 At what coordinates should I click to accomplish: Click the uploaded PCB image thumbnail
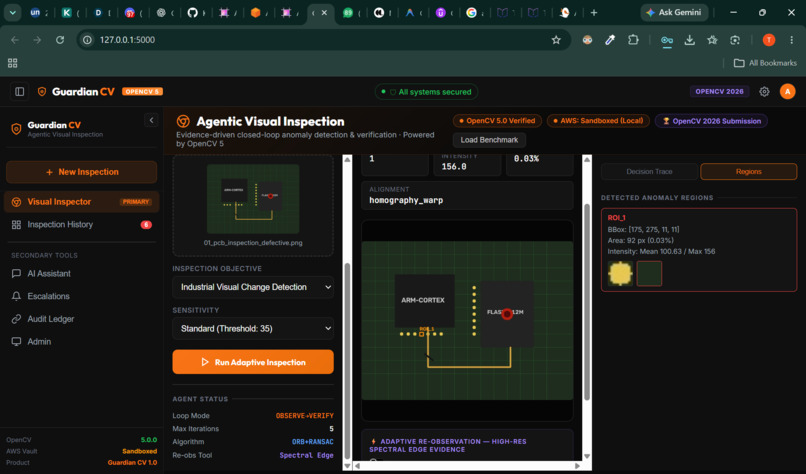point(253,198)
